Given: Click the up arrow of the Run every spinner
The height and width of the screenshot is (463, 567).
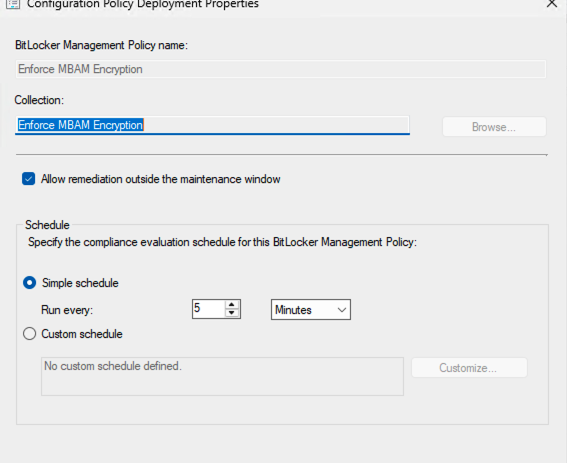Looking at the screenshot, I should pos(231,305).
